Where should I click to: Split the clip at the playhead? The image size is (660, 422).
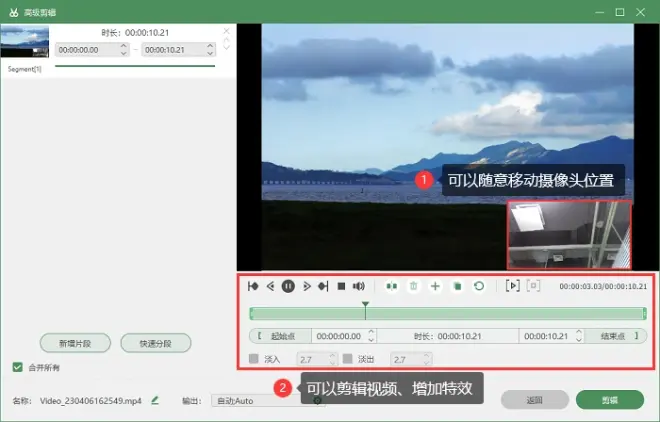coord(391,286)
